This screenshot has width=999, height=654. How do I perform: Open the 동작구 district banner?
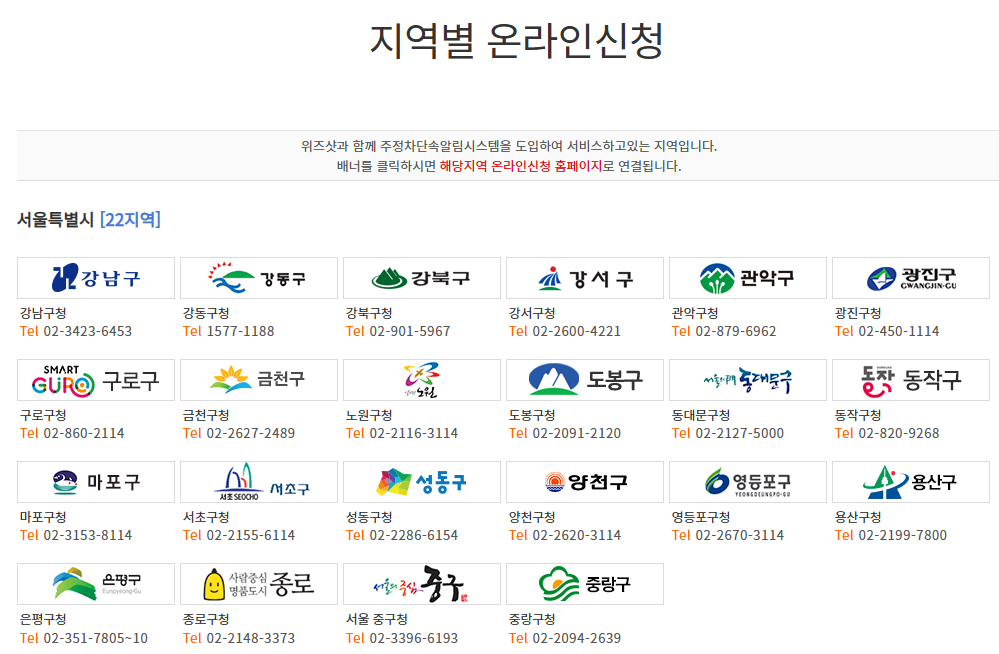click(911, 380)
